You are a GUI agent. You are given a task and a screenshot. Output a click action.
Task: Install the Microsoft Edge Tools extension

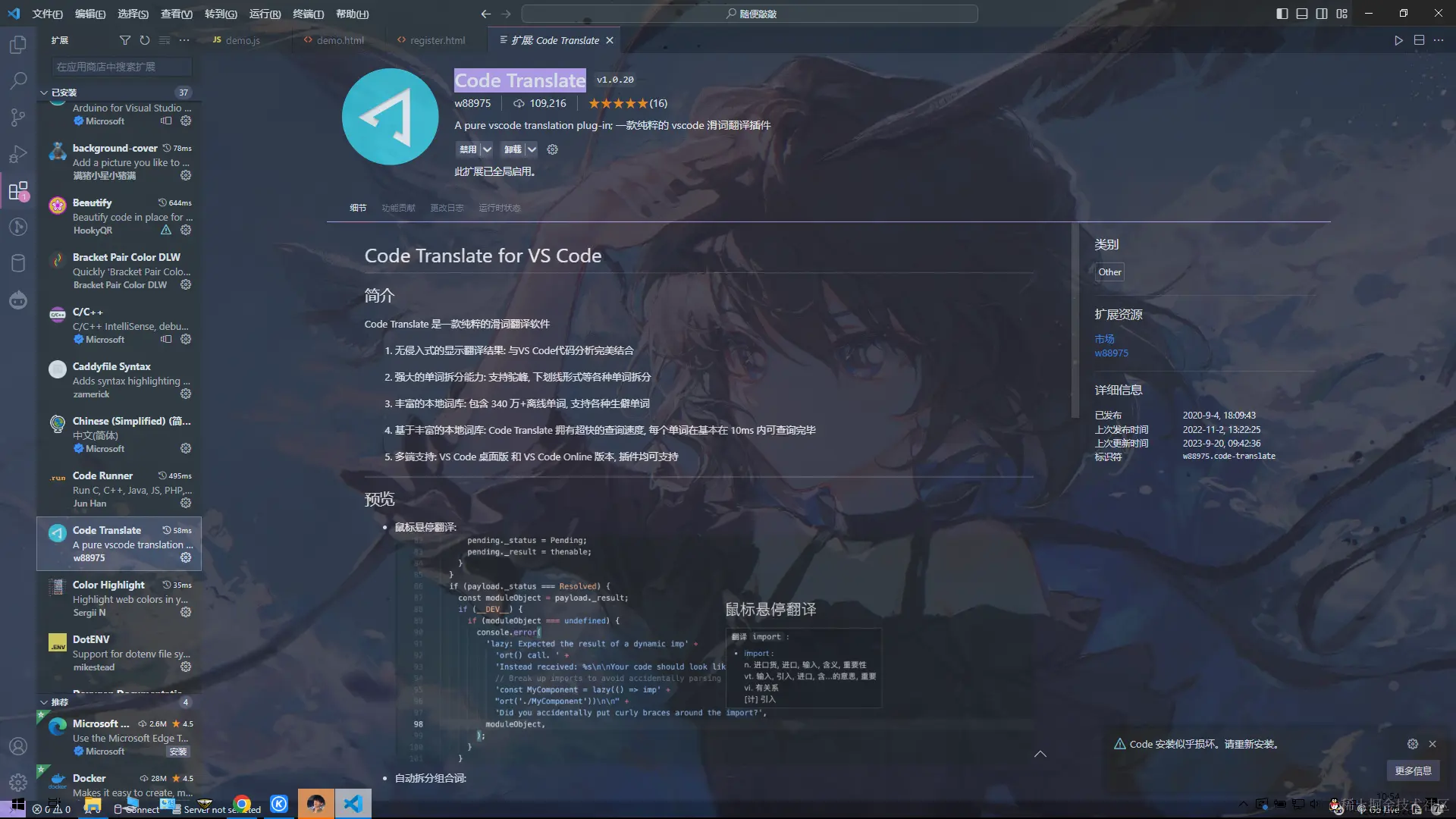(178, 752)
